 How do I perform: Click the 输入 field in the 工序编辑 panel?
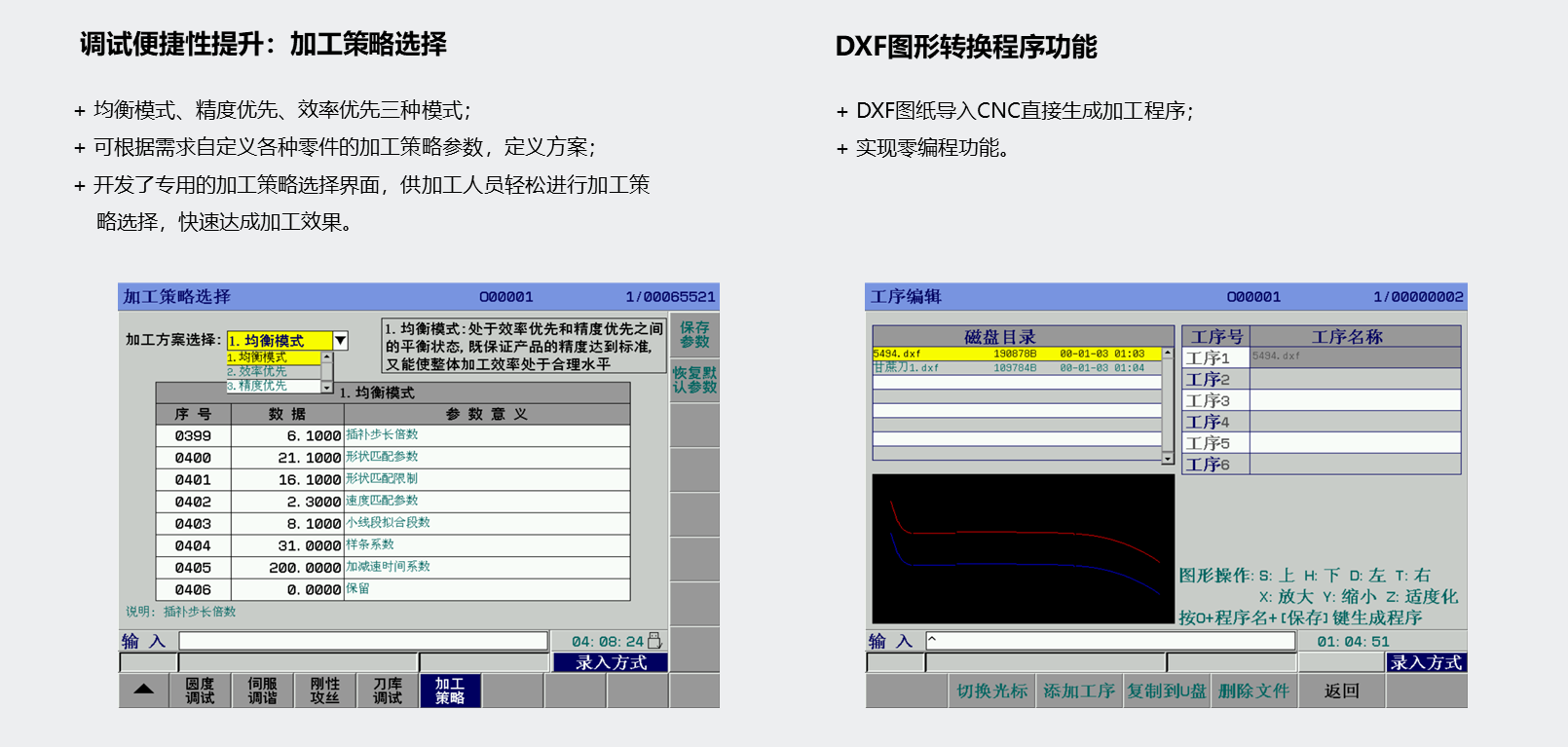coord(1110,641)
